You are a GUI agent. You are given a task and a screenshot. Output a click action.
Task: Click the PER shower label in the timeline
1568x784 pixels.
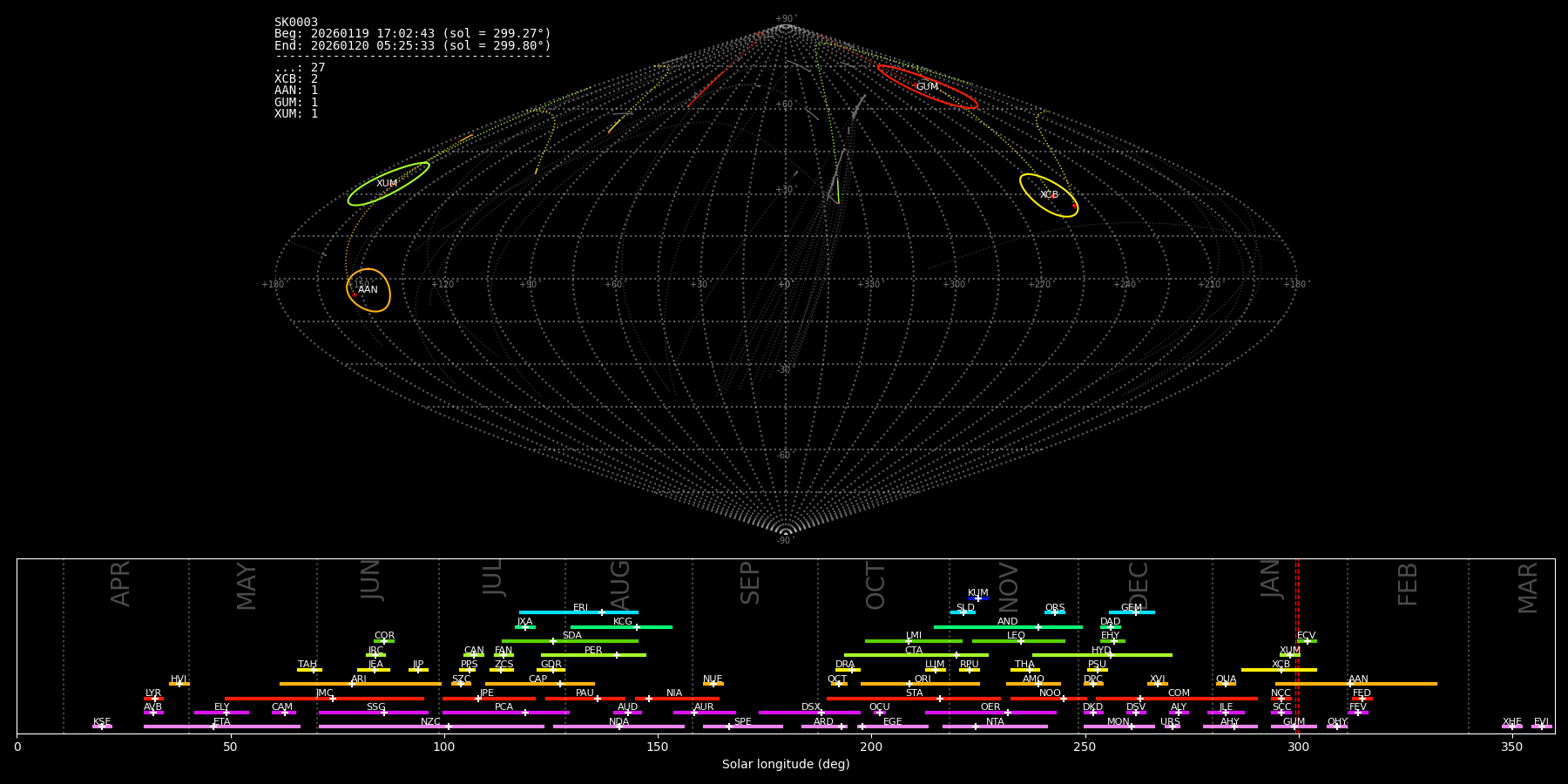593,650
